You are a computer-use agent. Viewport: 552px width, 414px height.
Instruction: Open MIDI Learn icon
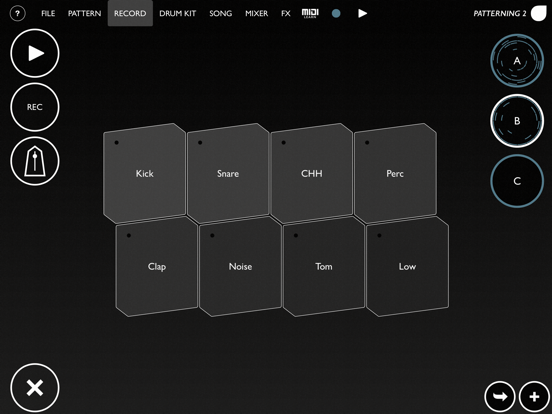(310, 13)
